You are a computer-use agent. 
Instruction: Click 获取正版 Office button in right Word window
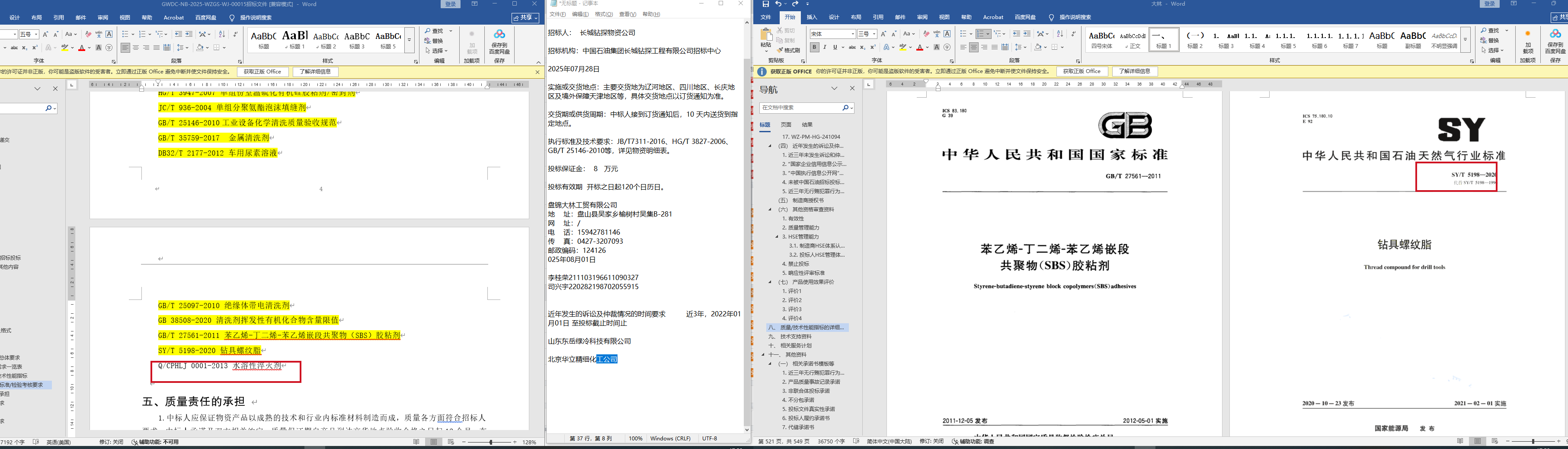(x=1082, y=71)
